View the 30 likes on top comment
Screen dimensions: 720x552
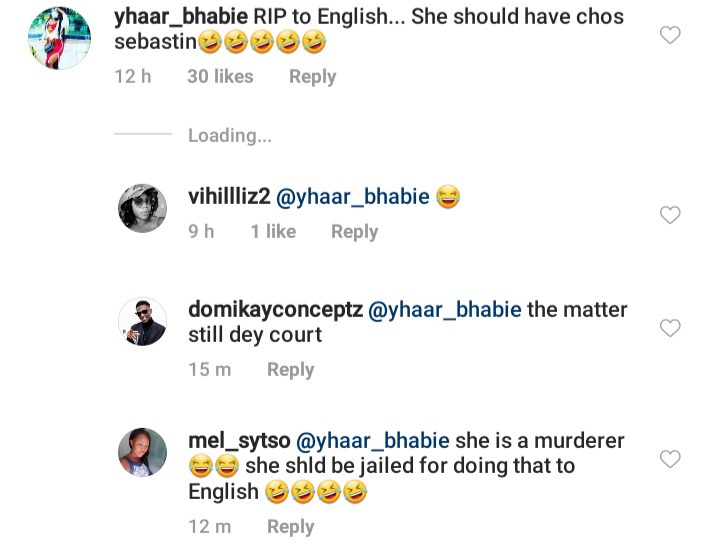[220, 76]
